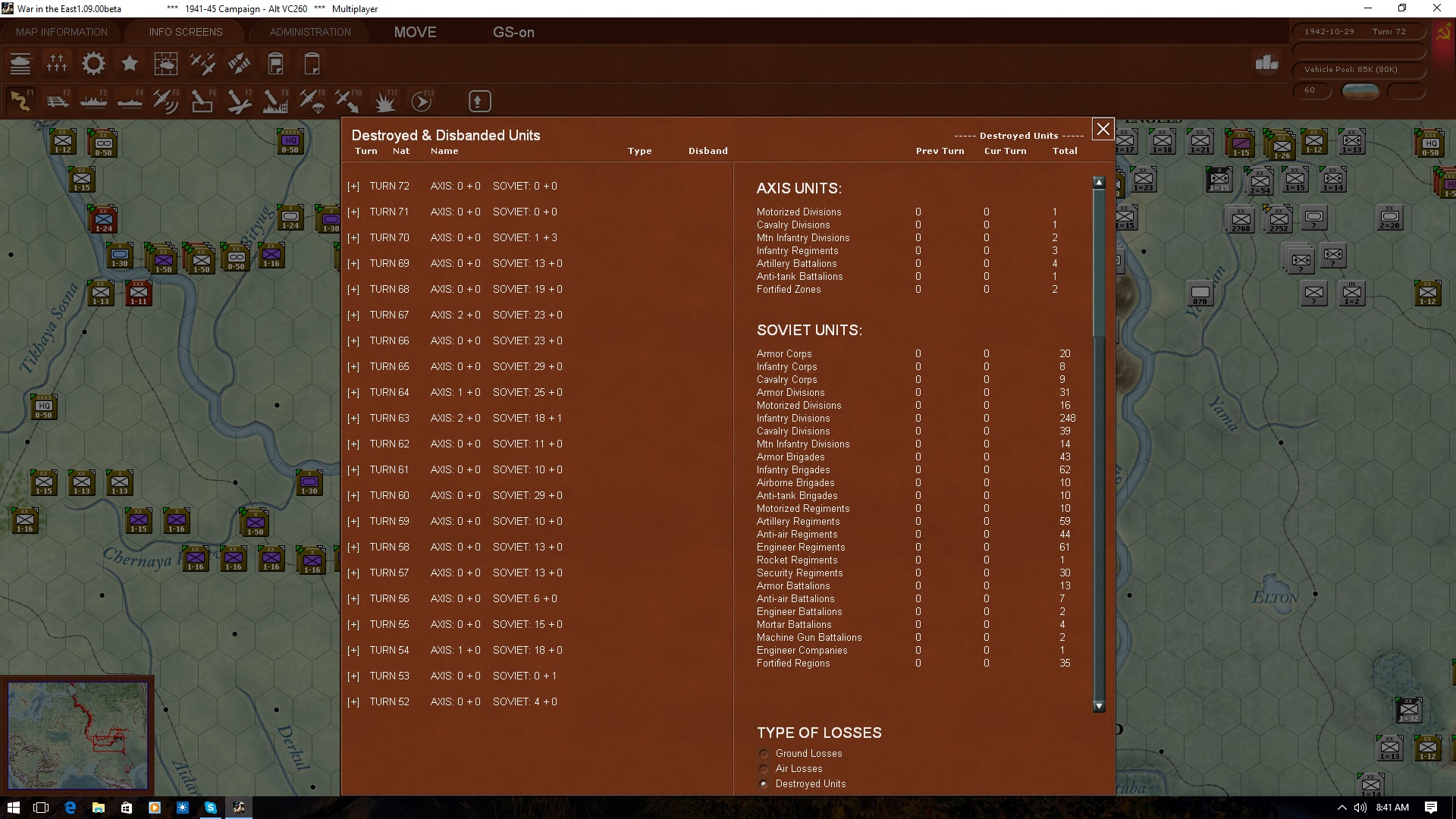Viewport: 1456px width, 819px height.
Task: Click the losses list scrollbar thumb
Action: coord(1099,263)
